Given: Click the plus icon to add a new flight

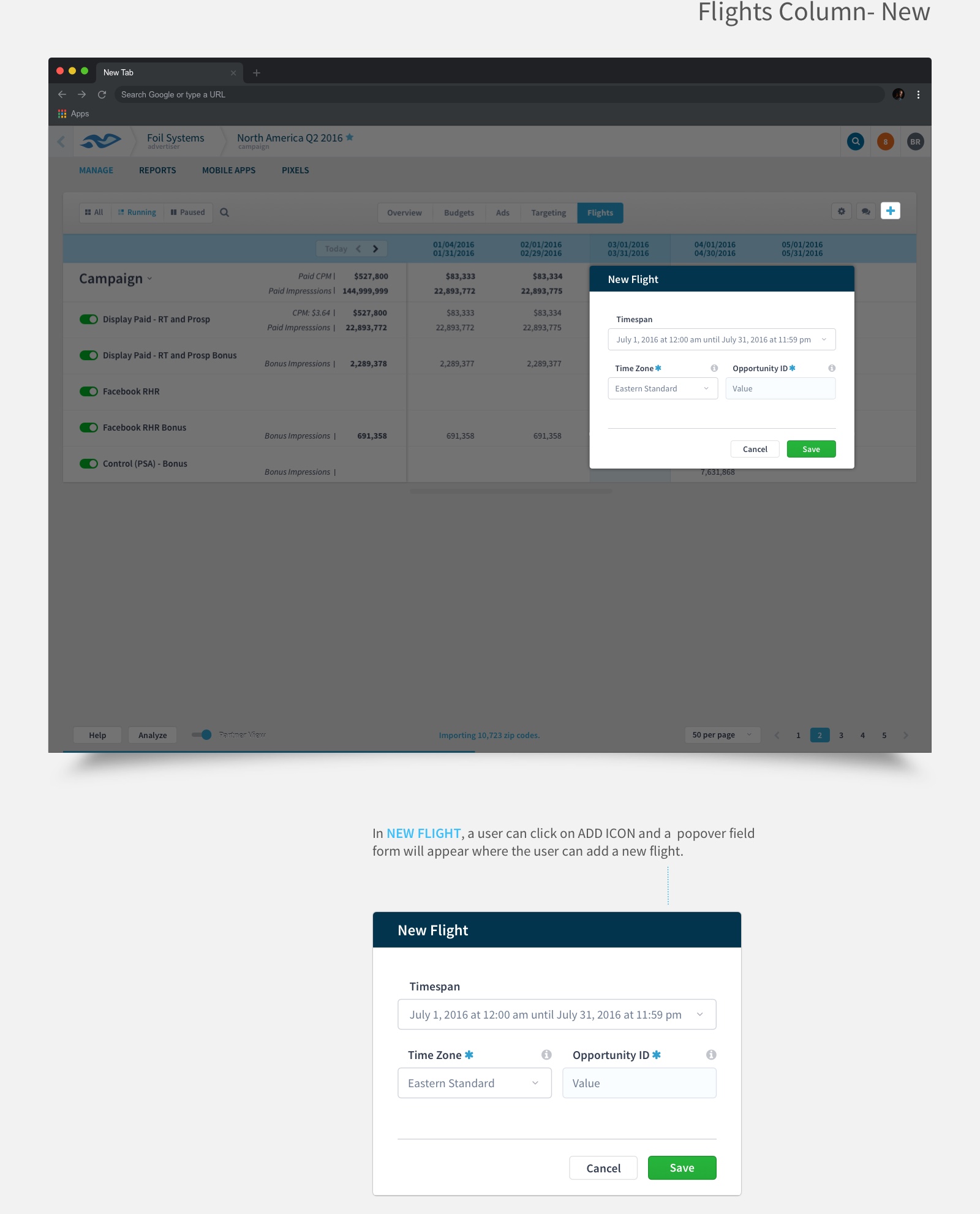Looking at the screenshot, I should coord(890,211).
